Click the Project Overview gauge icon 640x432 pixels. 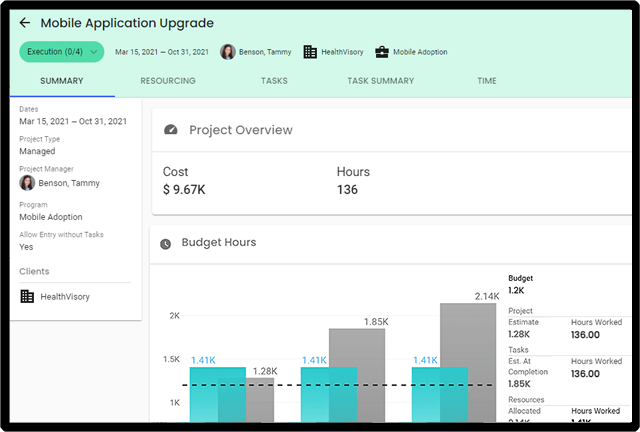[171, 130]
